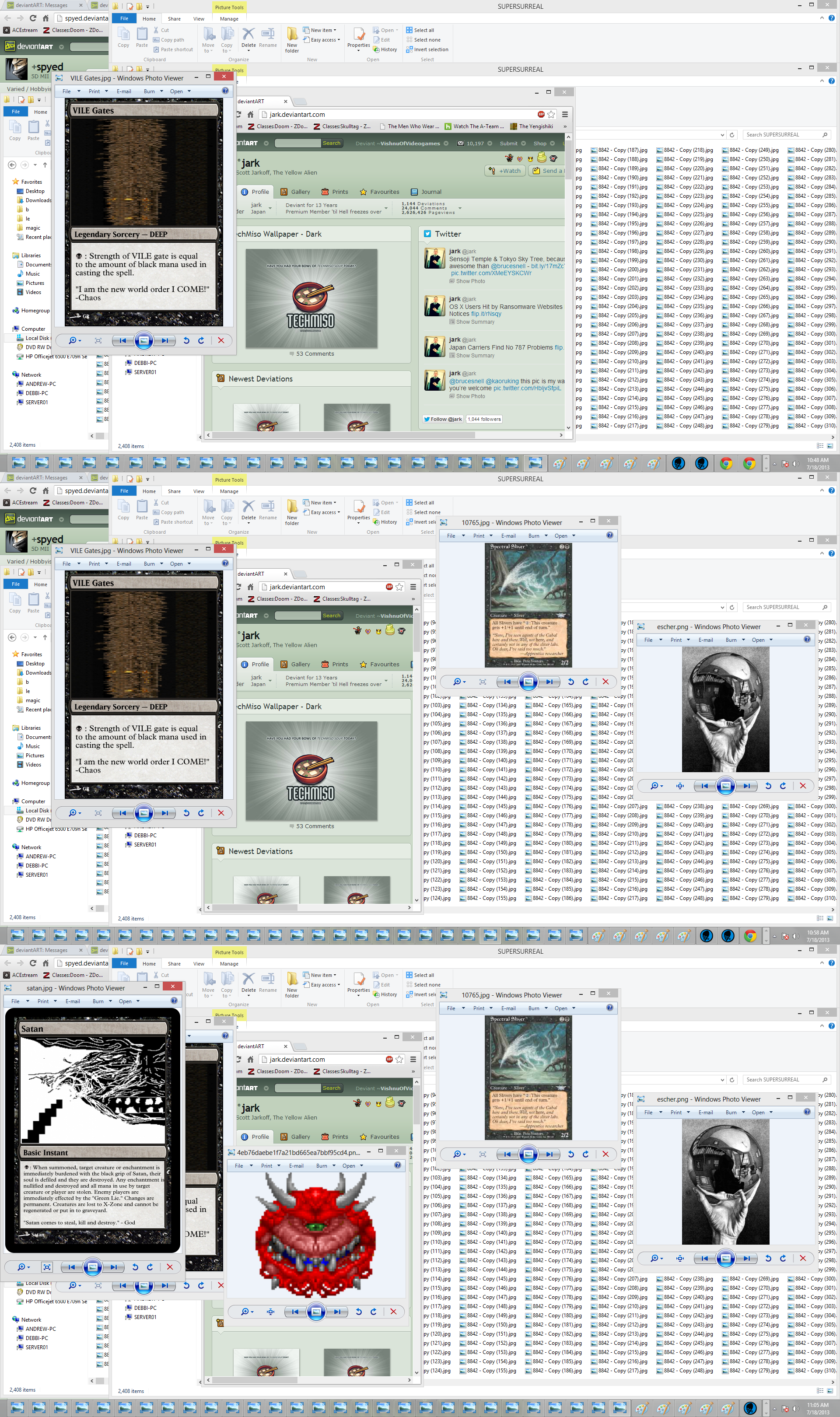Click the taskbar clock showing 10:48 AM
Viewport: 840px width, 1417px height.
[x=817, y=464]
